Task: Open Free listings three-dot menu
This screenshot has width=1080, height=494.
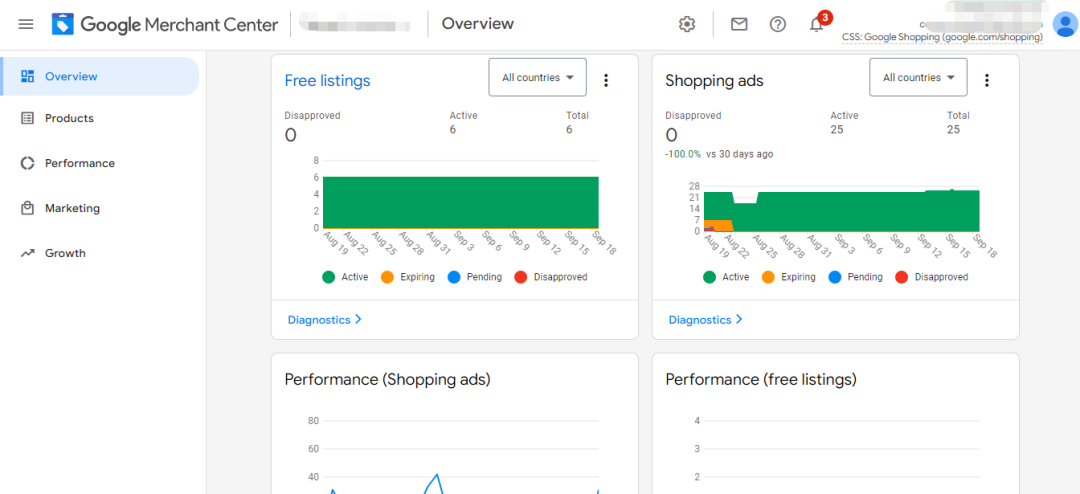Action: click(x=606, y=81)
